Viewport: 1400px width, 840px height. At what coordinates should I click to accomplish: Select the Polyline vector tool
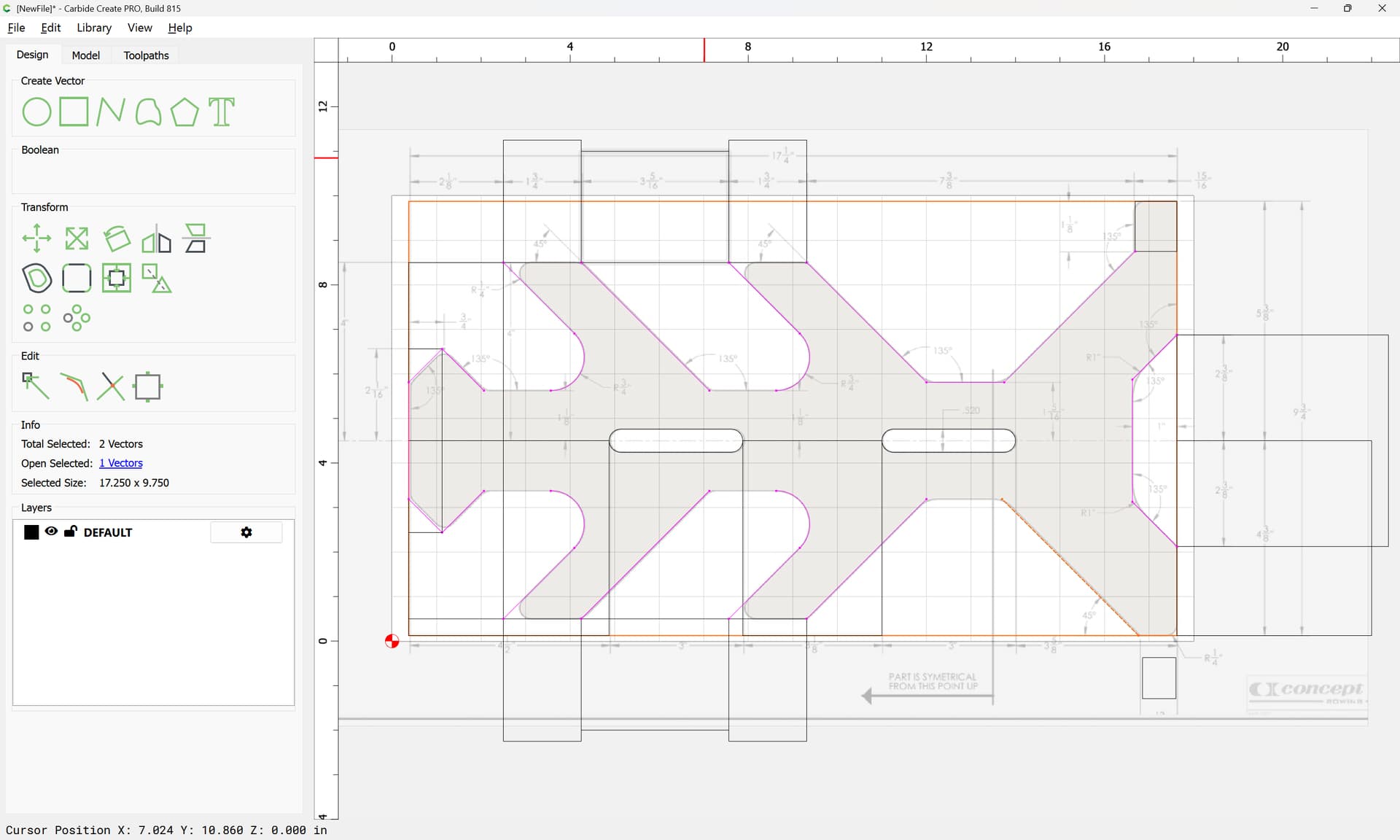pos(111,112)
